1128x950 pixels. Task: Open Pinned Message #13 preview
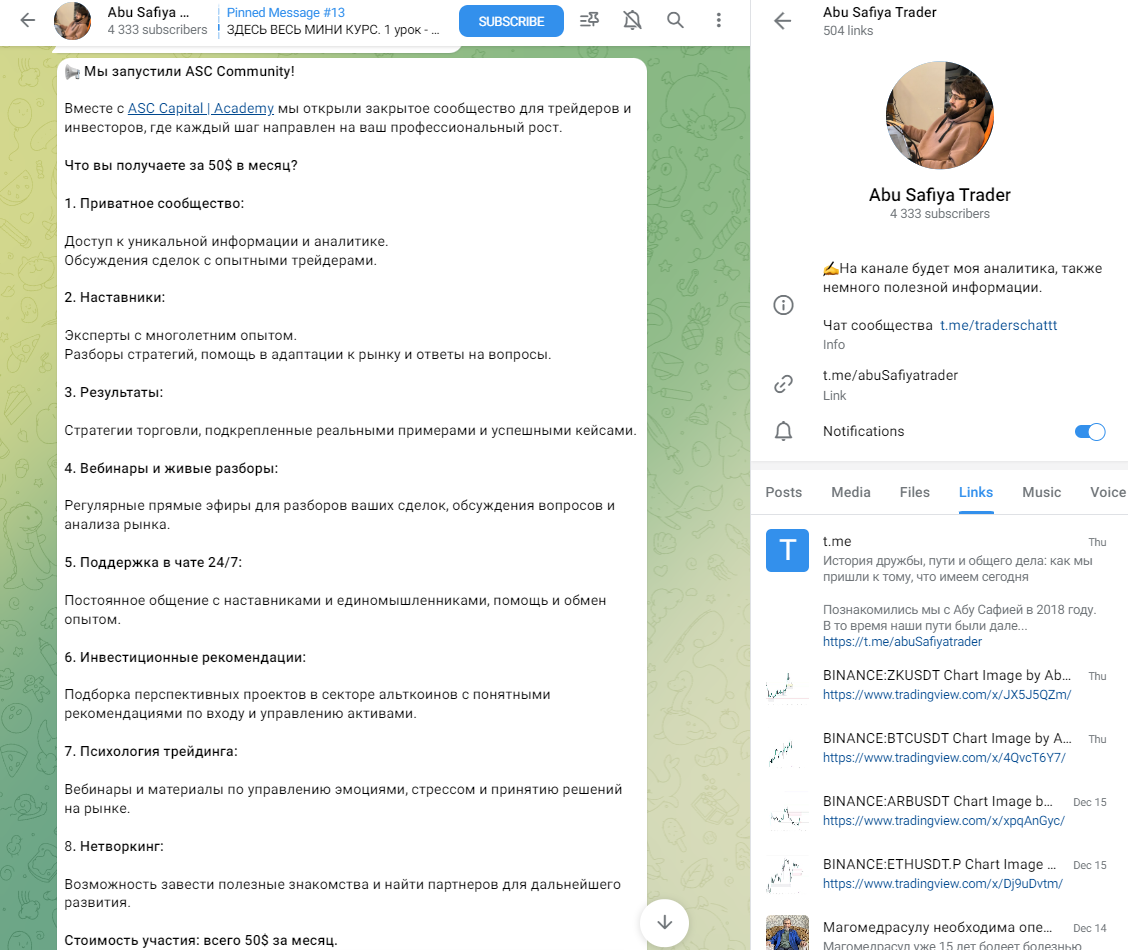coord(332,21)
